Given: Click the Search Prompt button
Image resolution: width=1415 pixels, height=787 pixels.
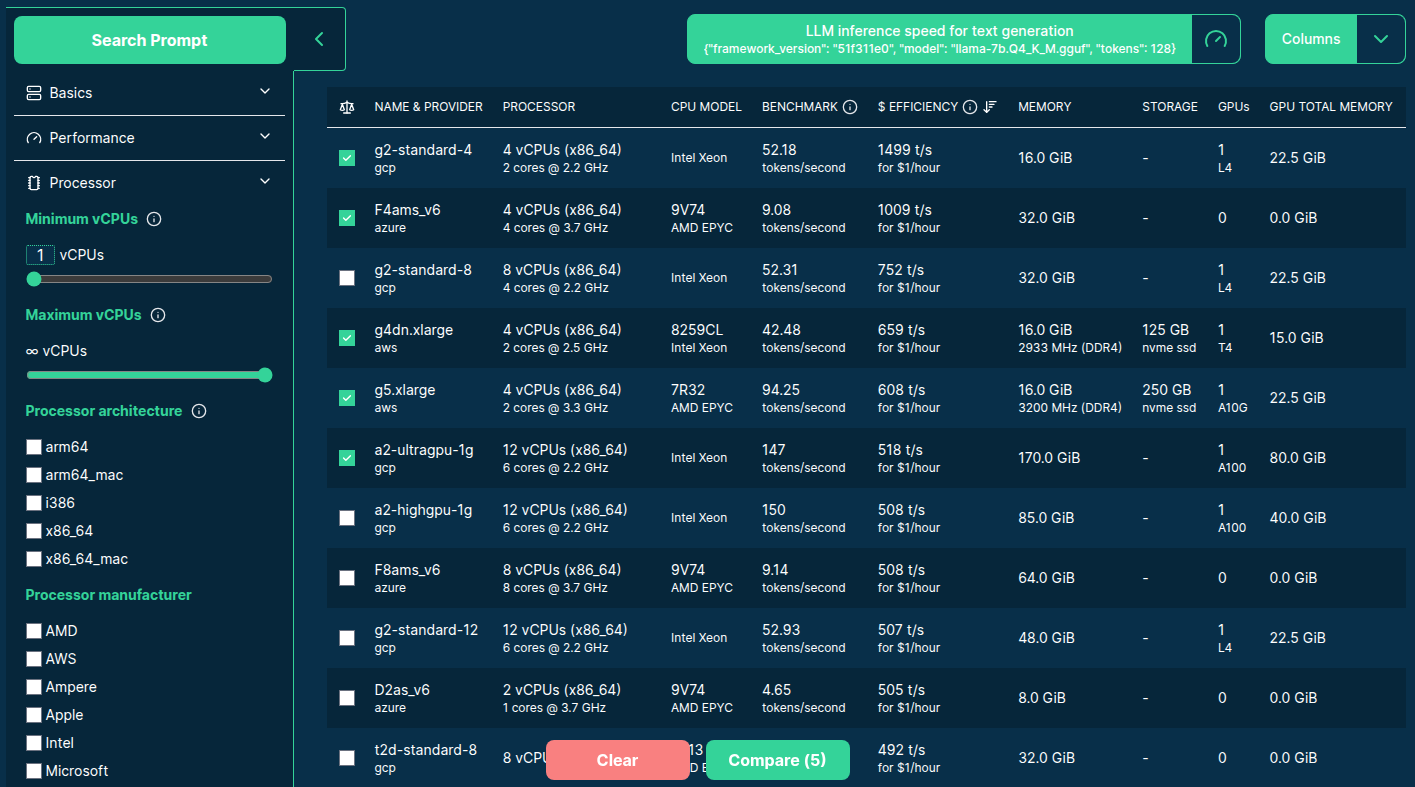Looking at the screenshot, I should click(x=150, y=40).
